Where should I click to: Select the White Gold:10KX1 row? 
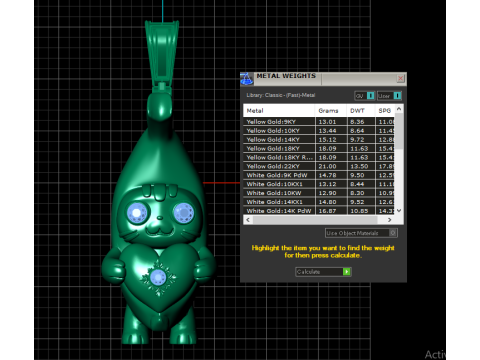click(x=319, y=184)
